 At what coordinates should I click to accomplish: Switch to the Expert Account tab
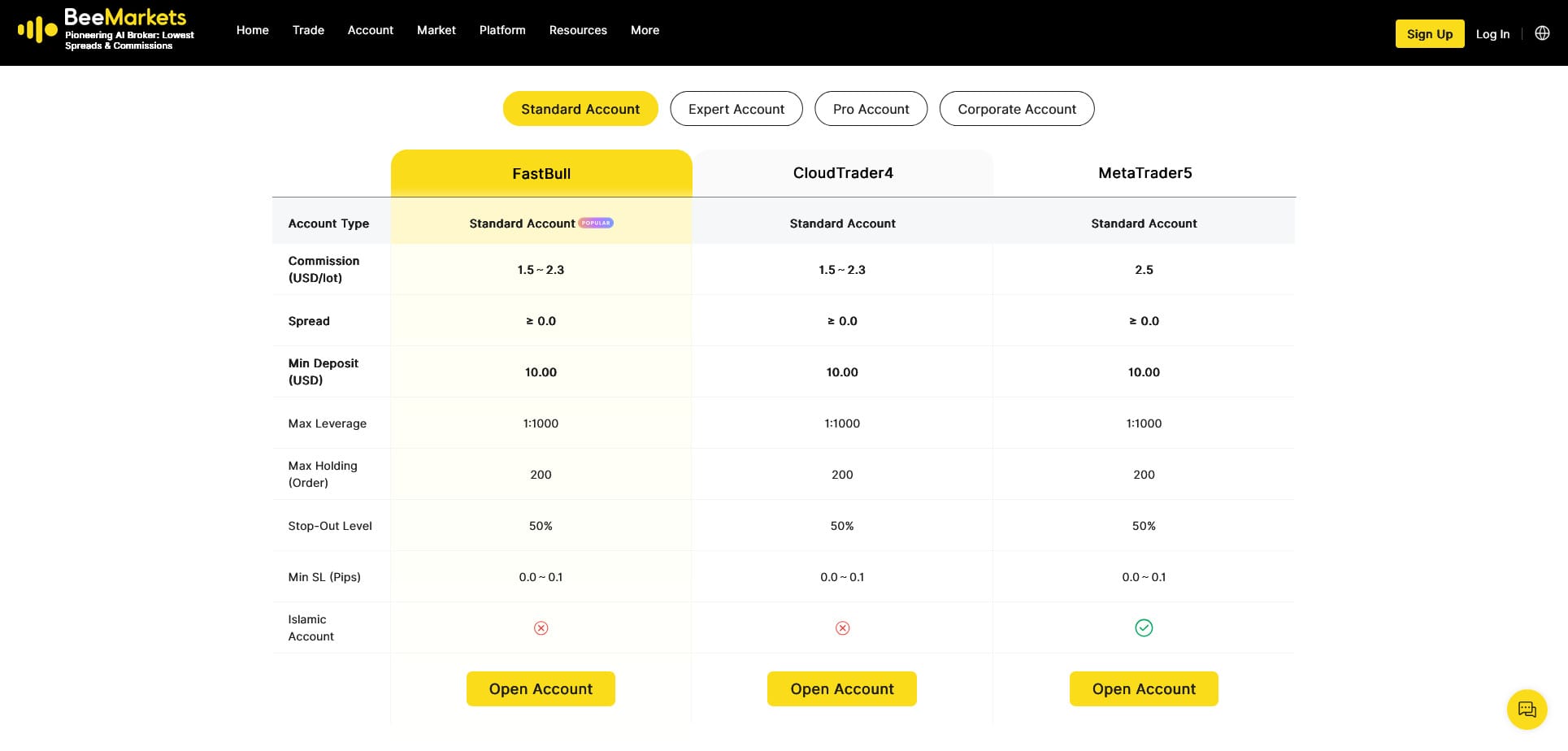pyautogui.click(x=736, y=109)
